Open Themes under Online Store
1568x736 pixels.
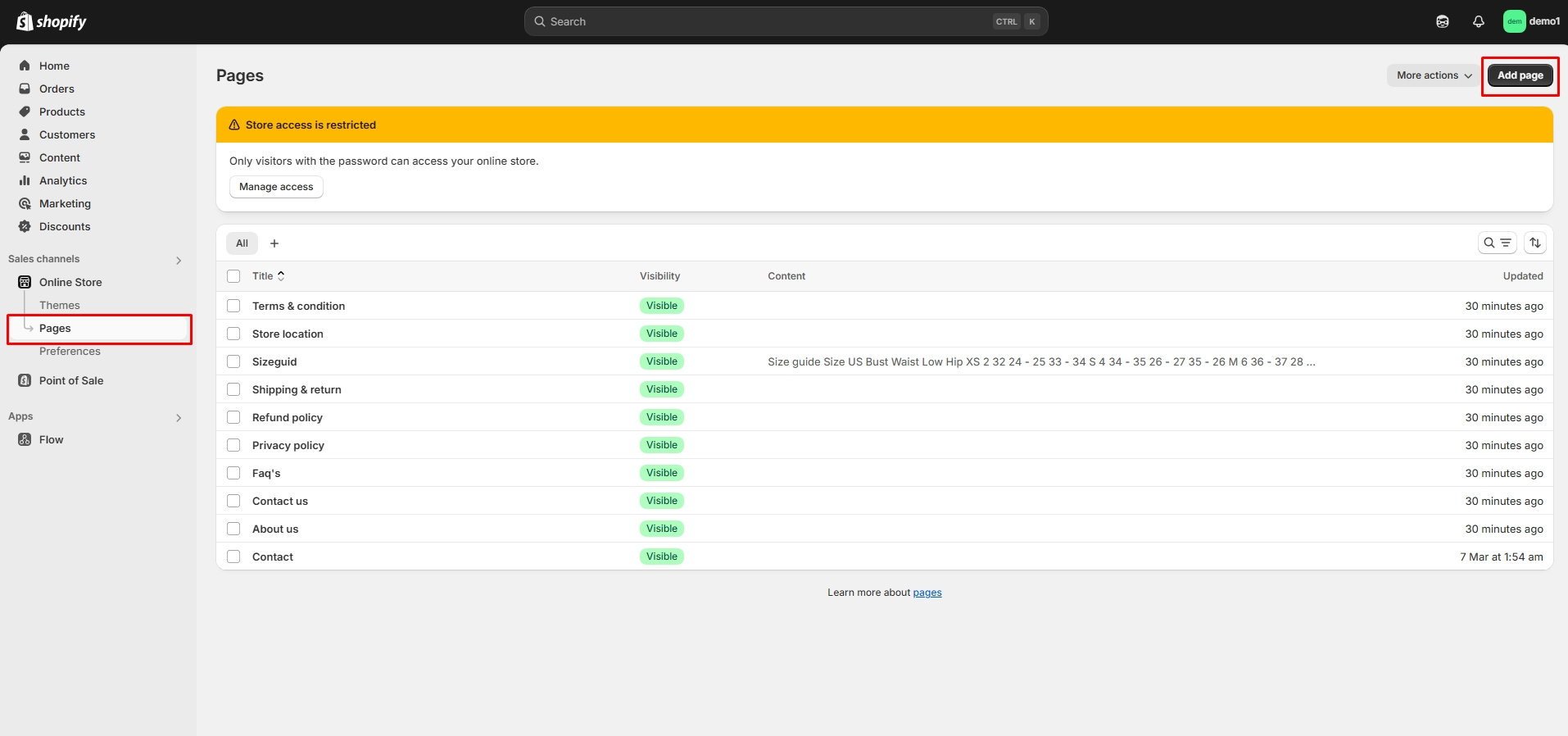tap(60, 305)
